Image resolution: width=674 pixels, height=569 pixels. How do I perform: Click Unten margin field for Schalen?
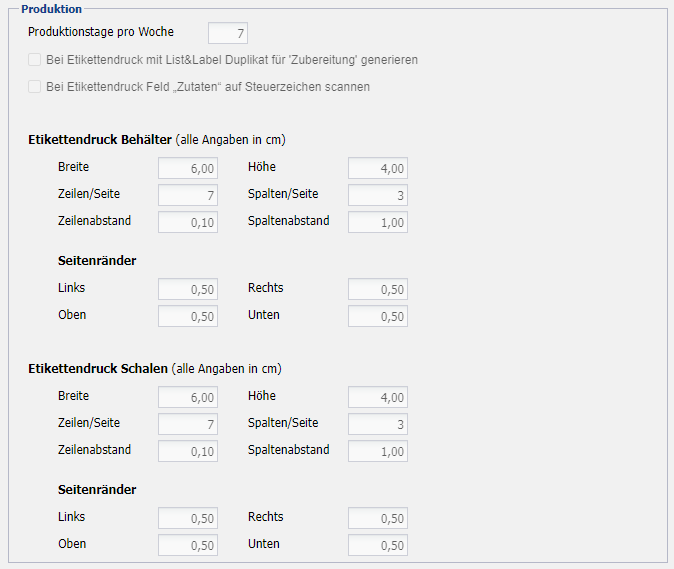pyautogui.click(x=377, y=545)
